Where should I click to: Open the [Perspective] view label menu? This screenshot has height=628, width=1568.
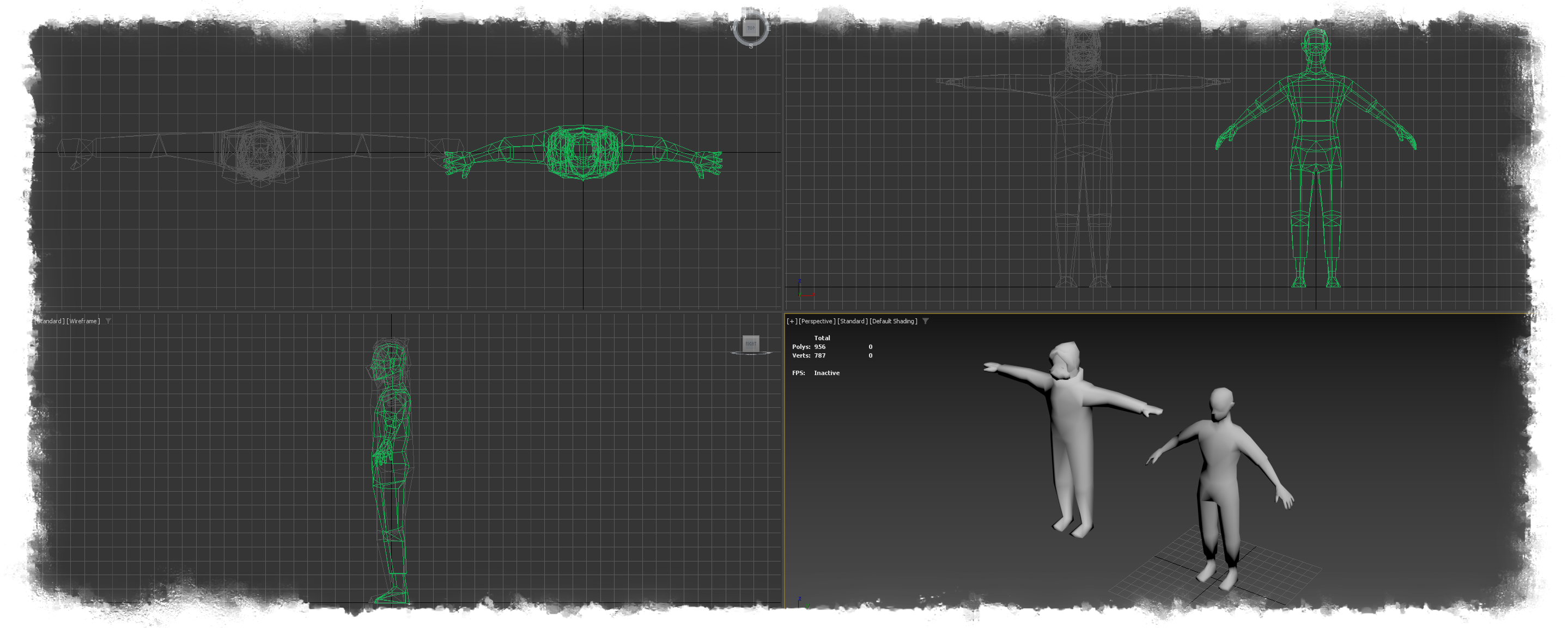[817, 321]
